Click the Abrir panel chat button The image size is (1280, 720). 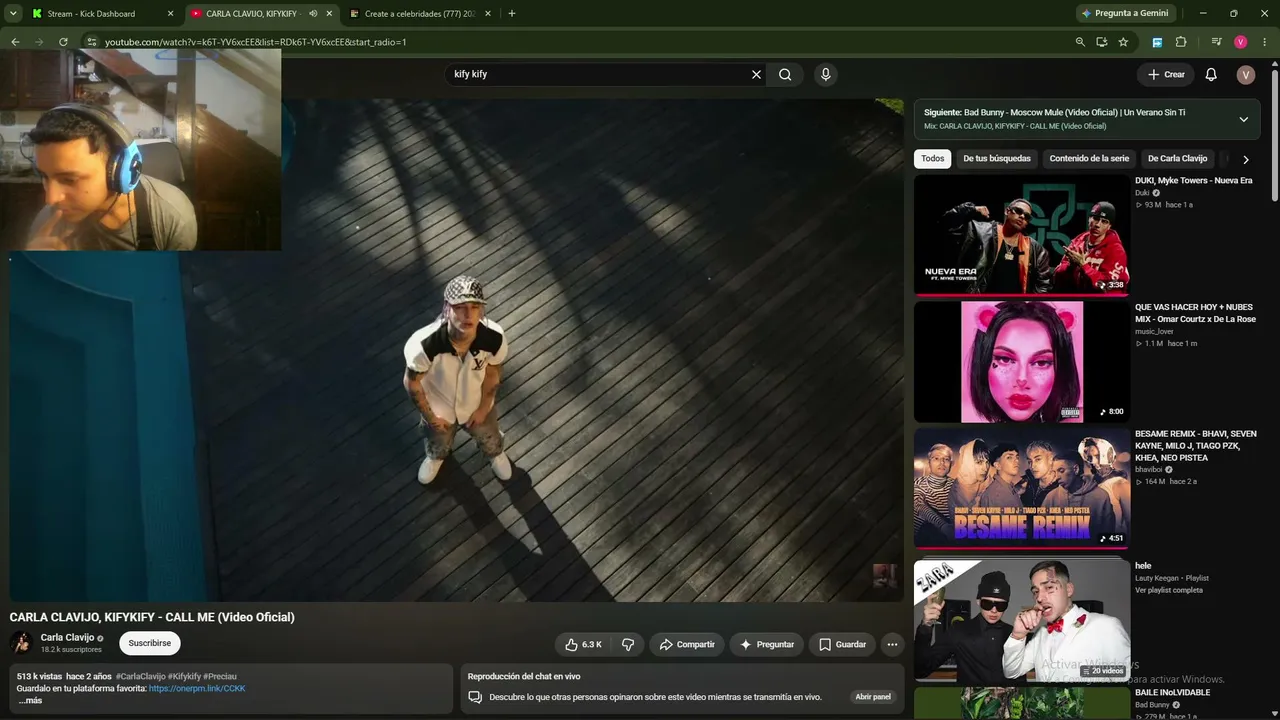pyautogui.click(x=873, y=697)
